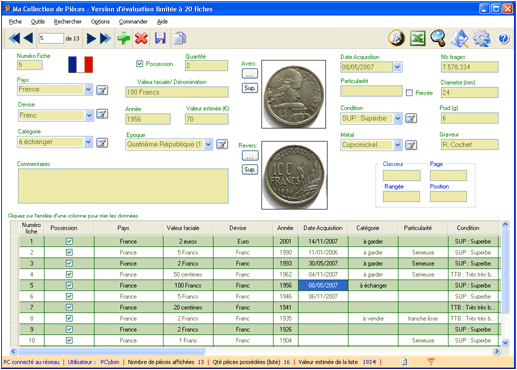Open the Commander menu
Viewport: 517px width, 370px height.
pyautogui.click(x=133, y=22)
